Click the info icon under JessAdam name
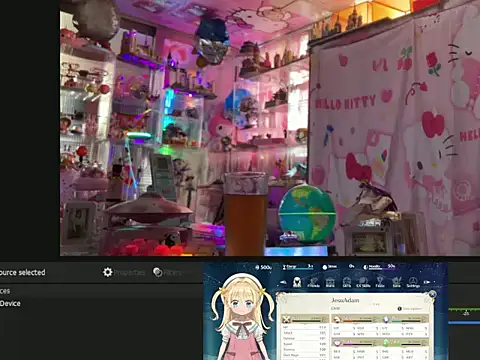The image size is (480, 360). [x=400, y=309]
